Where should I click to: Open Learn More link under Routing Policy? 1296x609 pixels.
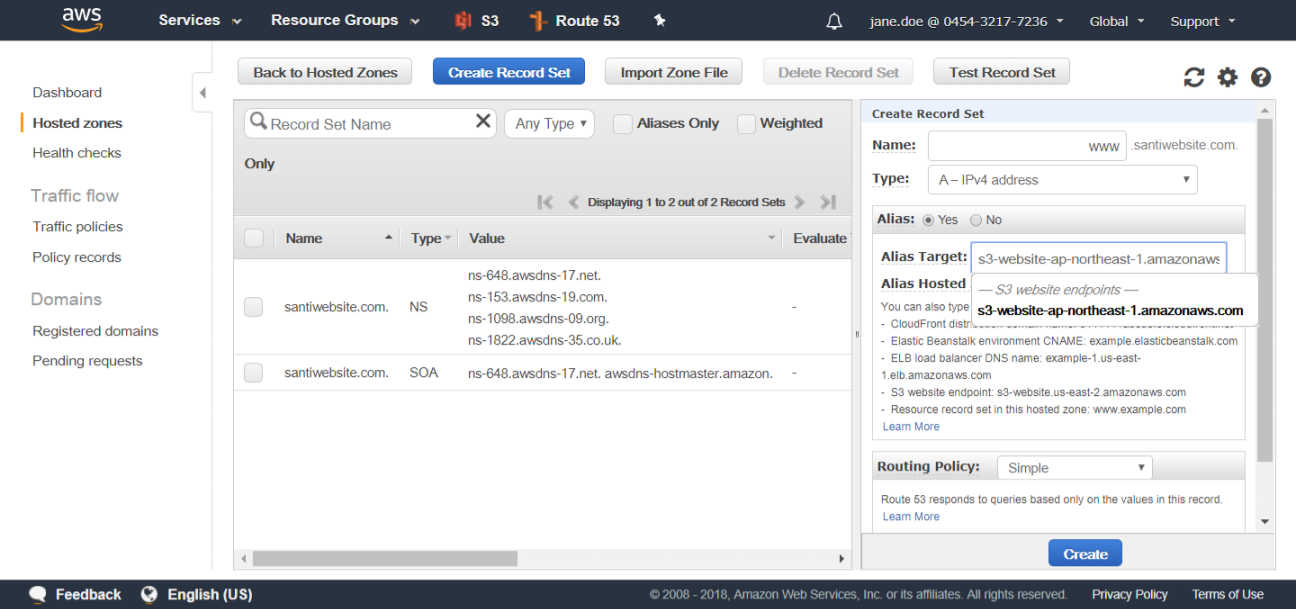click(x=911, y=516)
